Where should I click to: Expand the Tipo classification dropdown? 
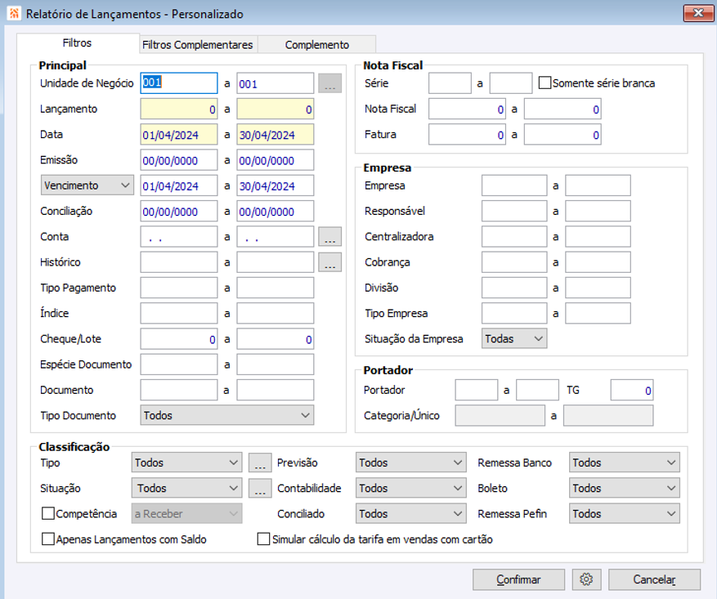click(x=187, y=463)
